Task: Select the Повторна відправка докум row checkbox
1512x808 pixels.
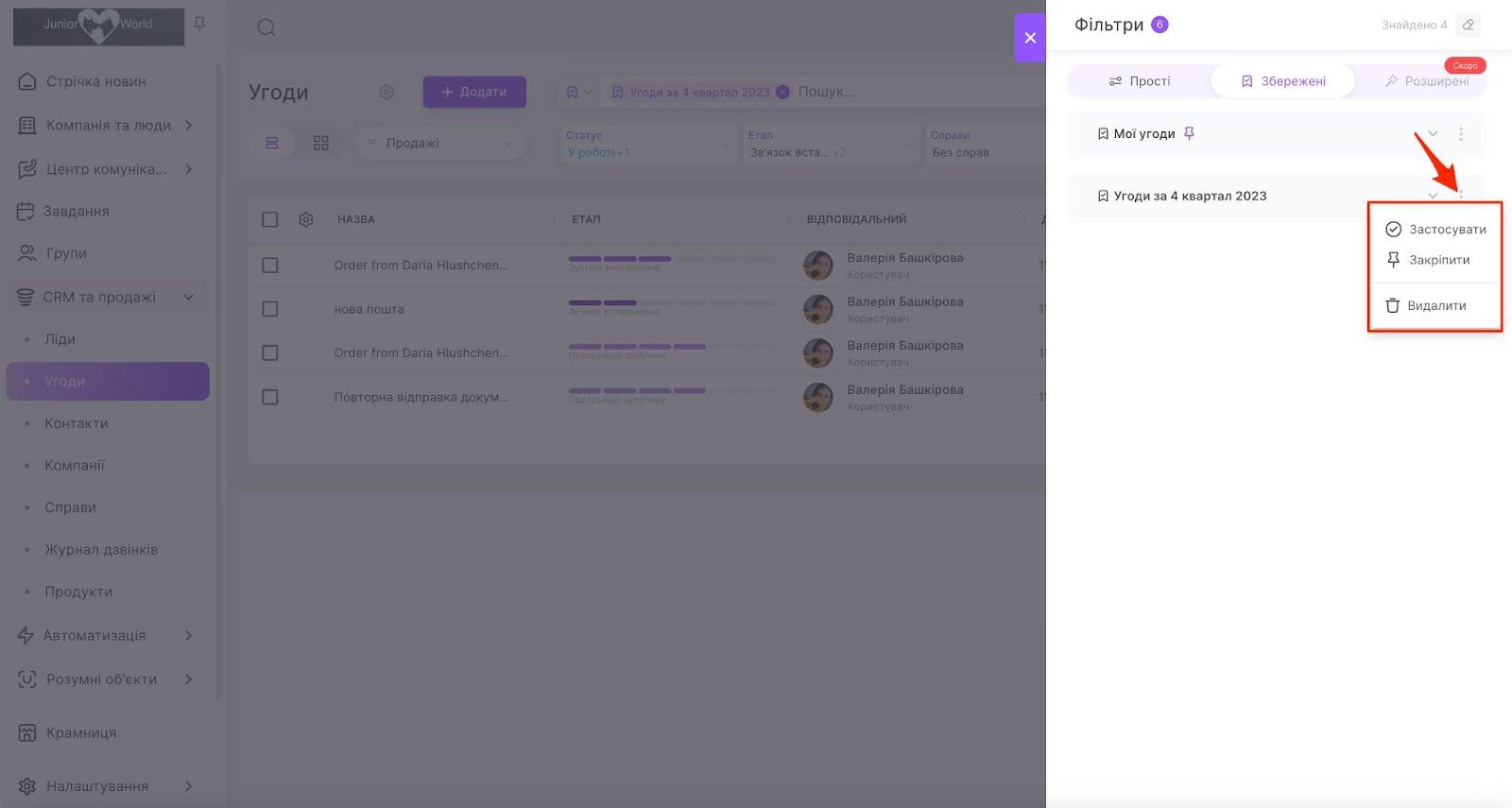Action: [270, 397]
